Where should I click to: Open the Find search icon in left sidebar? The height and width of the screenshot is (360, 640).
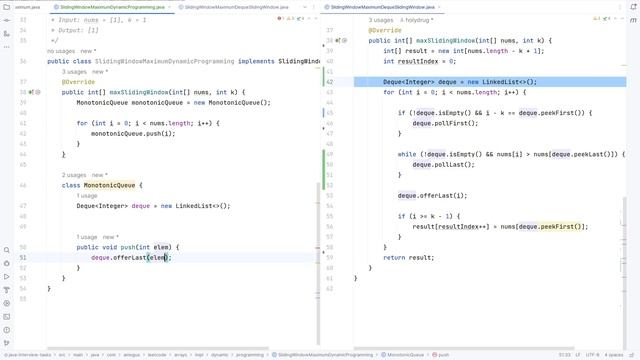7,250
